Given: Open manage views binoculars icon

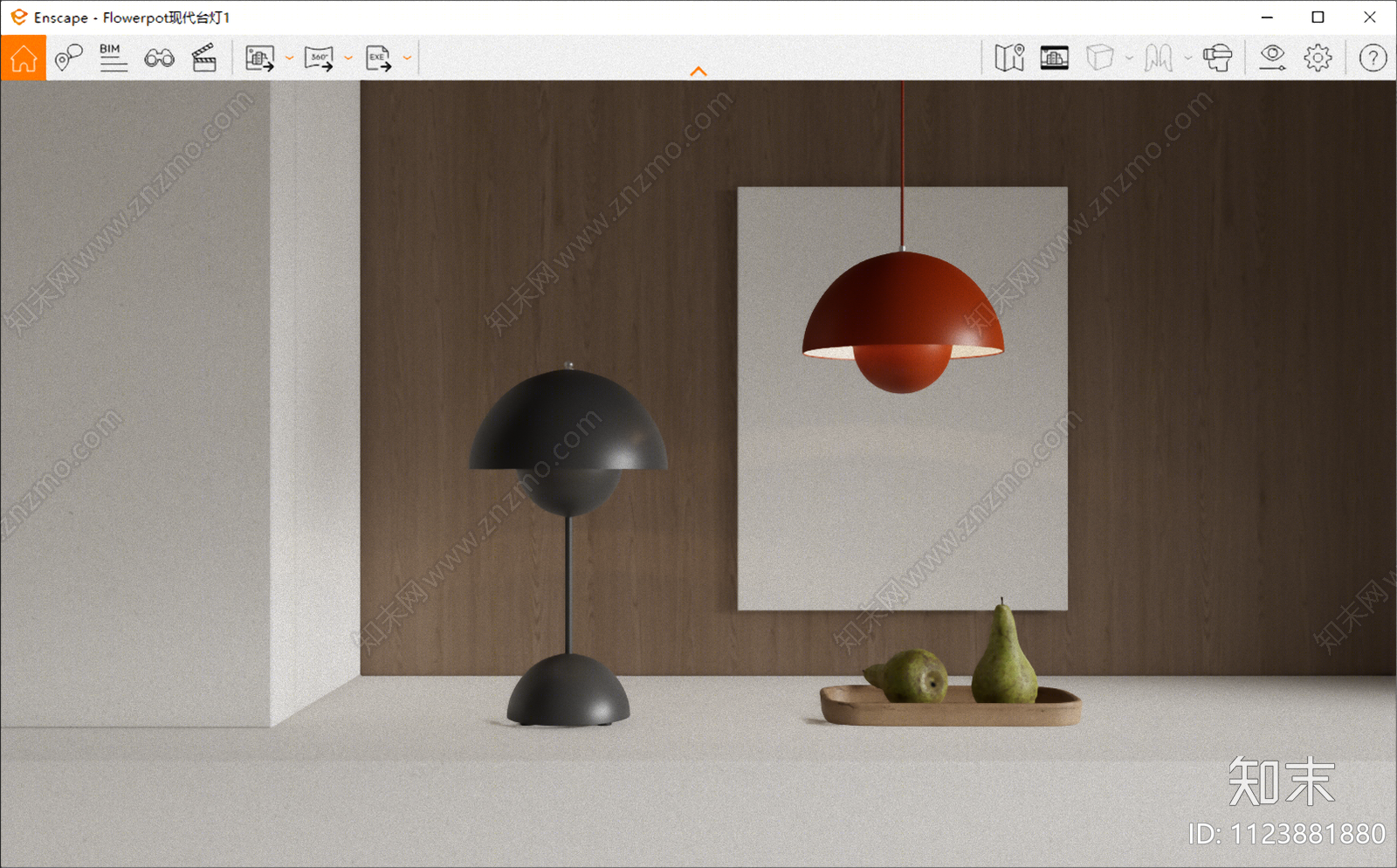Looking at the screenshot, I should (x=159, y=59).
